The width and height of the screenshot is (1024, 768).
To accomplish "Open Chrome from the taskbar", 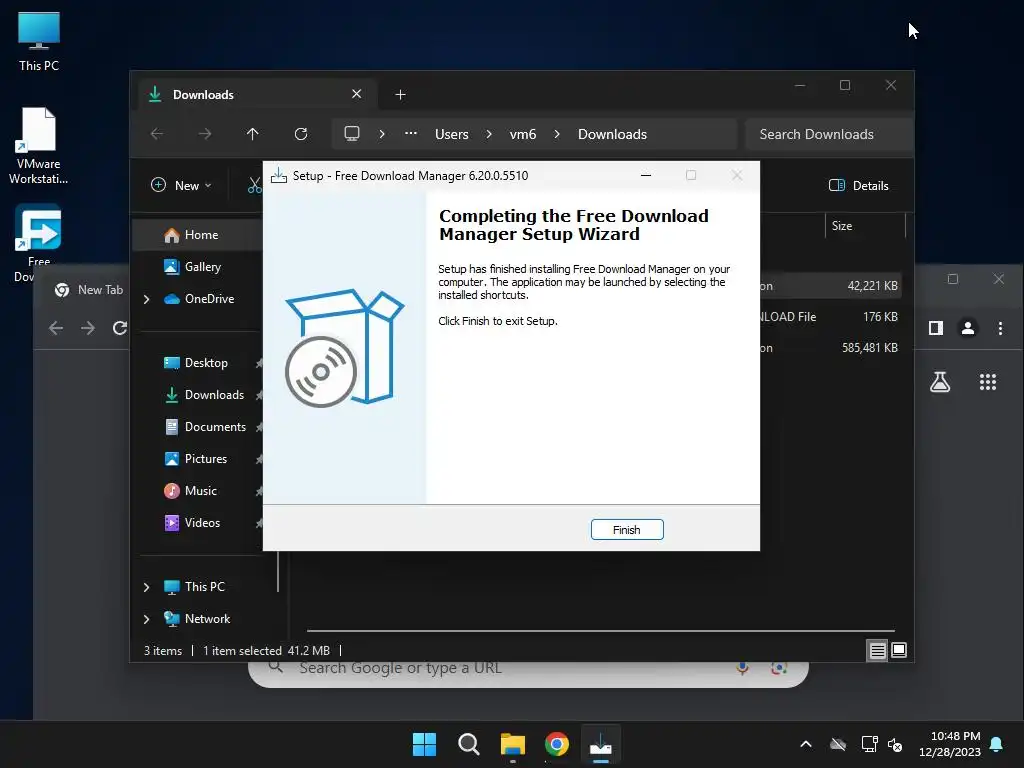I will pos(557,744).
